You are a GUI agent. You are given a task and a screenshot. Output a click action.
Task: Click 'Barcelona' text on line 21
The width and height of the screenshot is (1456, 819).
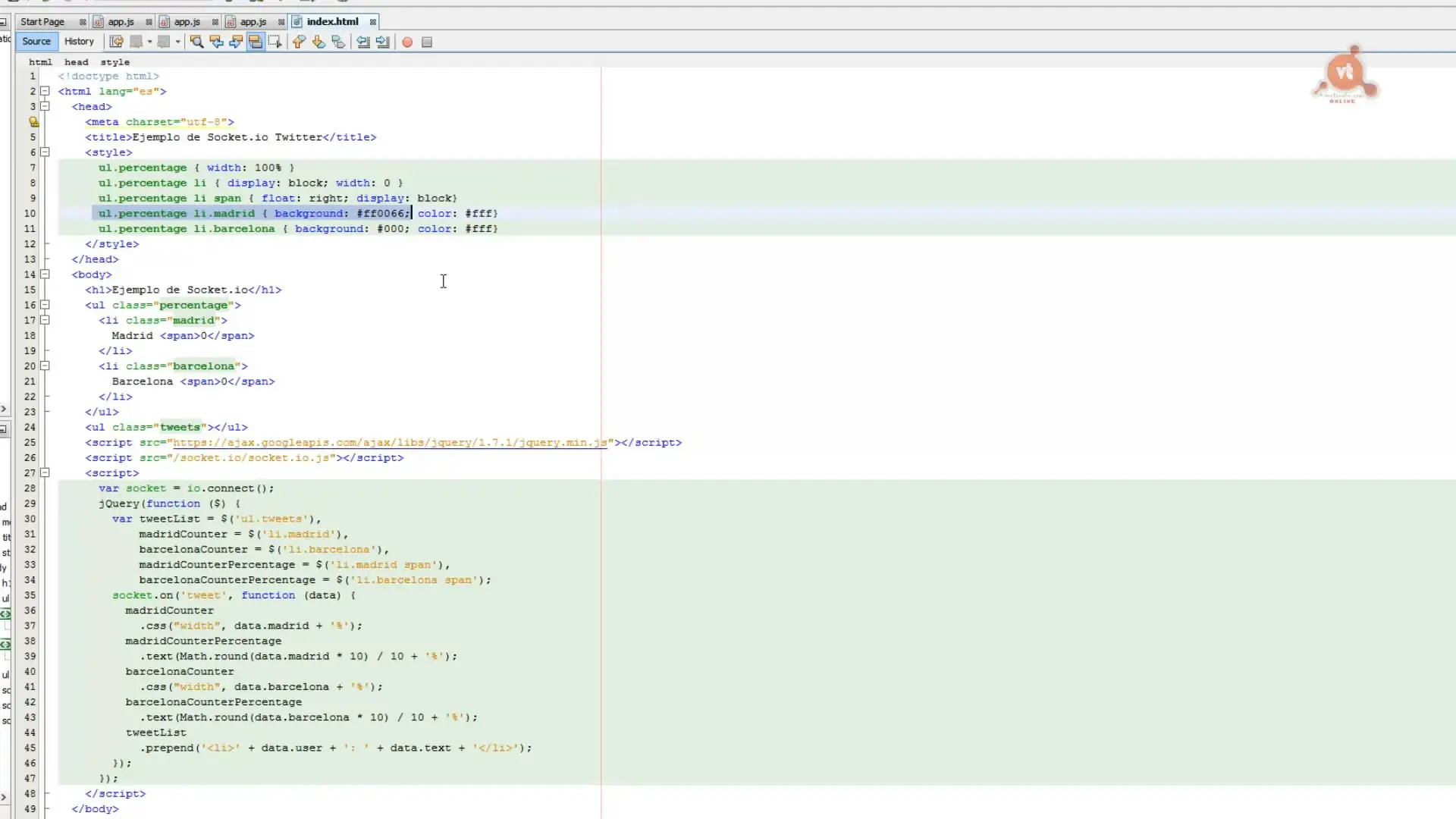point(142,381)
